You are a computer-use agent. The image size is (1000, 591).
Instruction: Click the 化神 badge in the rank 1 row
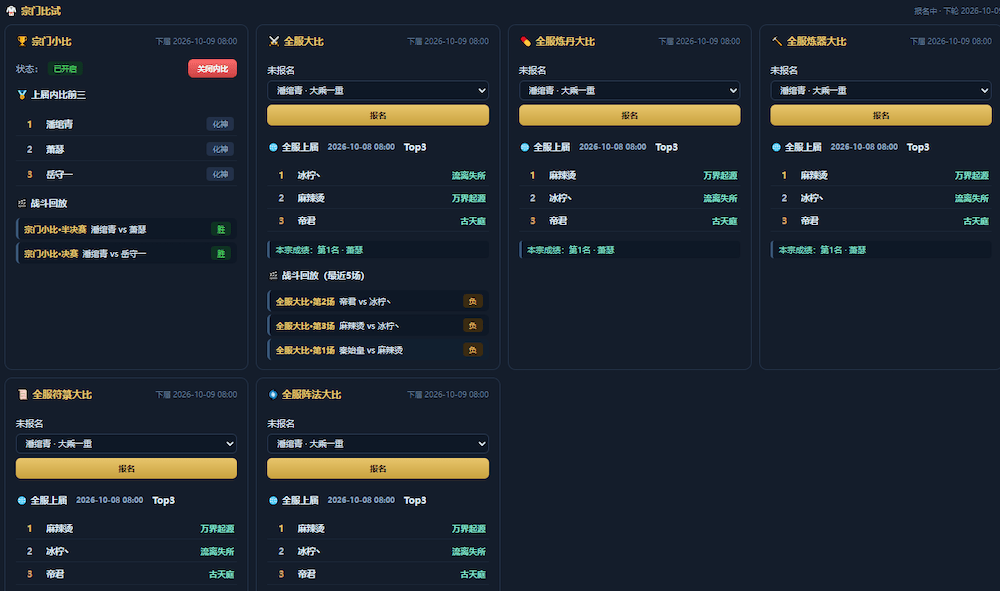220,124
